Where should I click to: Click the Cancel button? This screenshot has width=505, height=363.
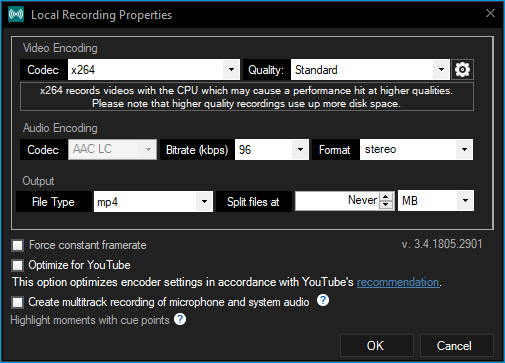[456, 345]
